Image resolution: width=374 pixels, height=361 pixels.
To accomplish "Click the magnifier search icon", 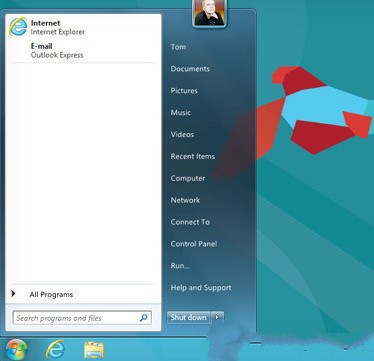I will (x=144, y=318).
